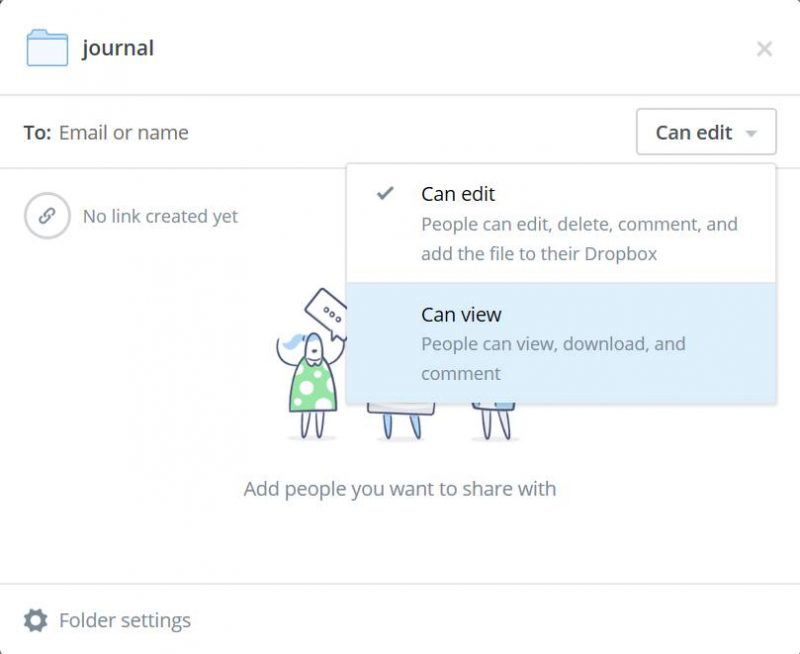800x654 pixels.
Task: Click the close X of the share dialog
Action: 765,48
